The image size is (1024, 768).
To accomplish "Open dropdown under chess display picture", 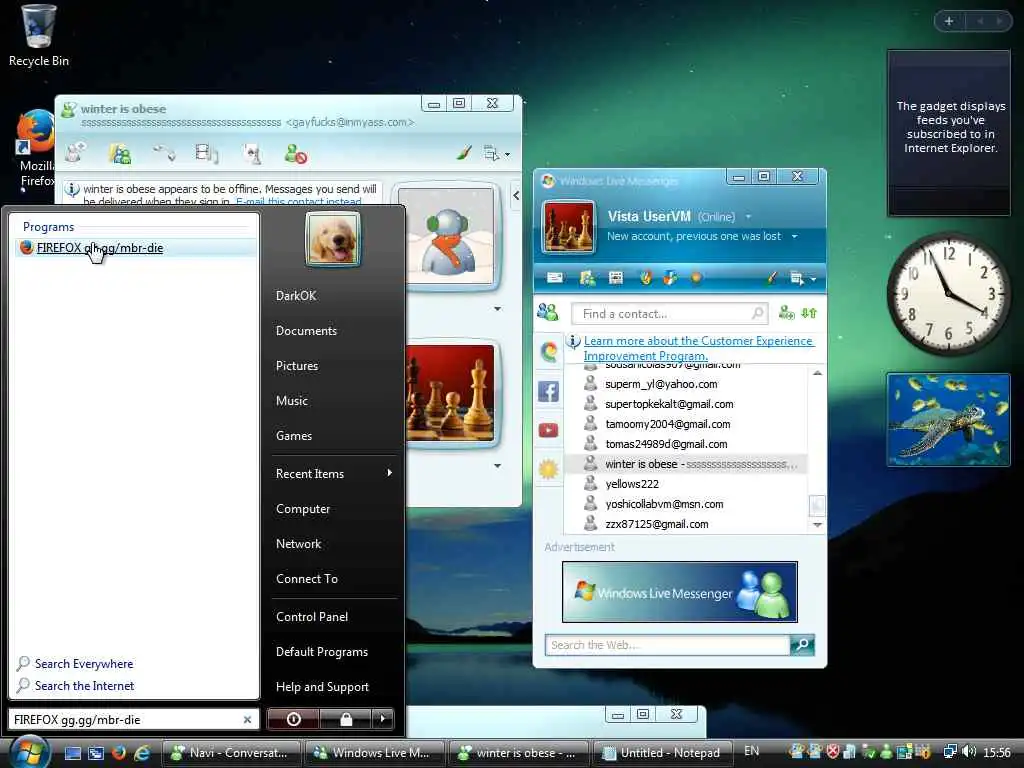I will point(498,466).
